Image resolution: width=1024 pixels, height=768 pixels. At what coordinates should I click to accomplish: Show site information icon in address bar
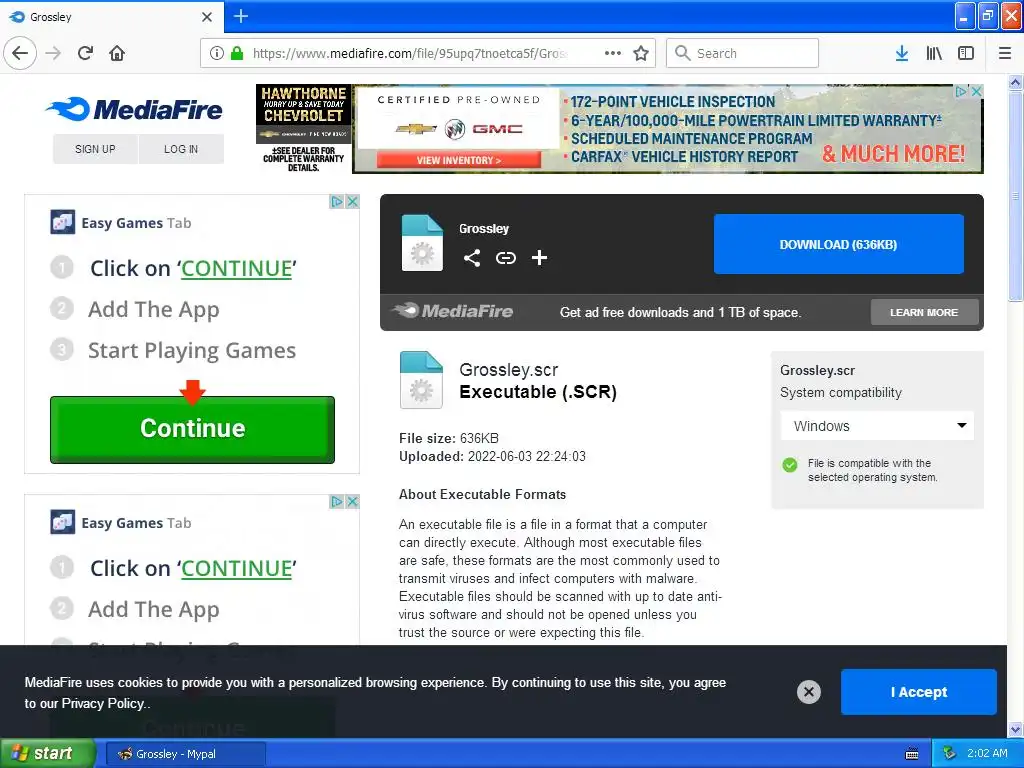pyautogui.click(x=217, y=53)
